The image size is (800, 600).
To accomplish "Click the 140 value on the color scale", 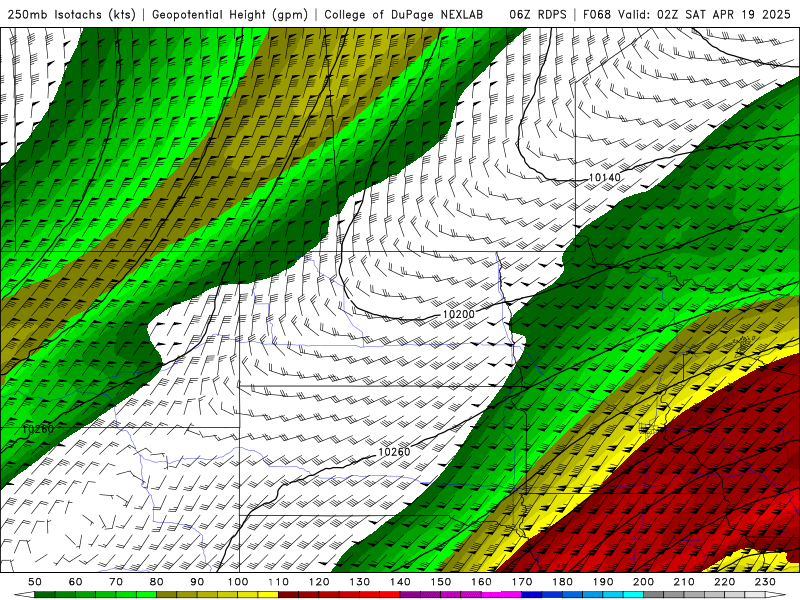I will [400, 582].
